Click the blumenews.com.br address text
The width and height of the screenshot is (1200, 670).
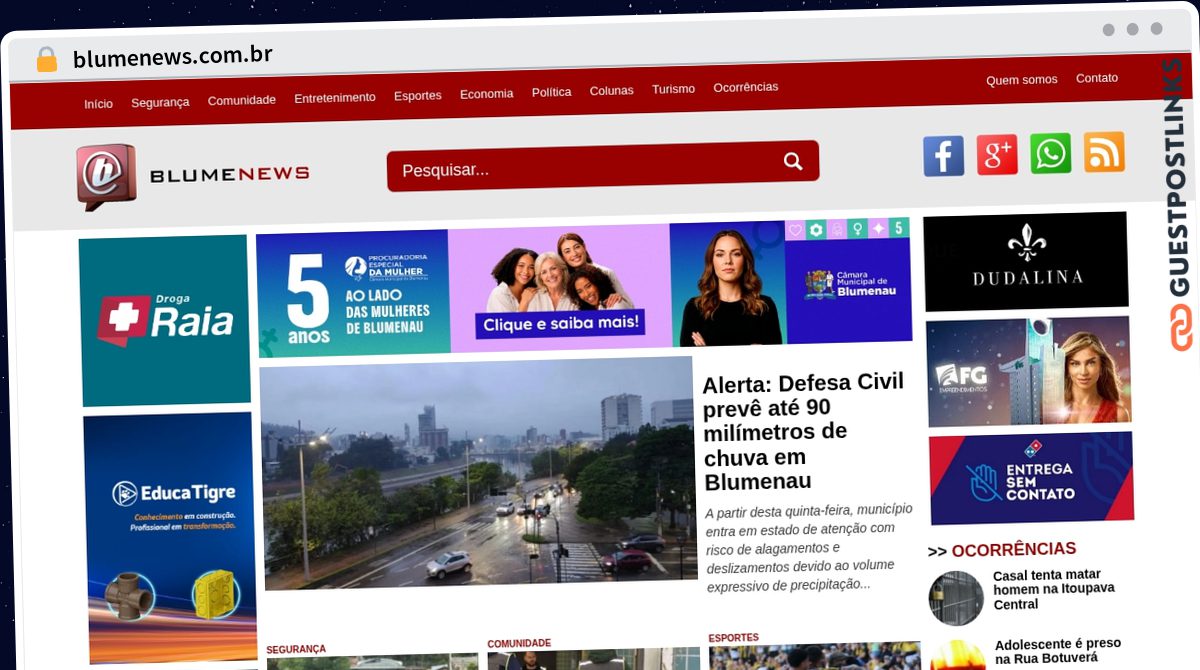(173, 56)
